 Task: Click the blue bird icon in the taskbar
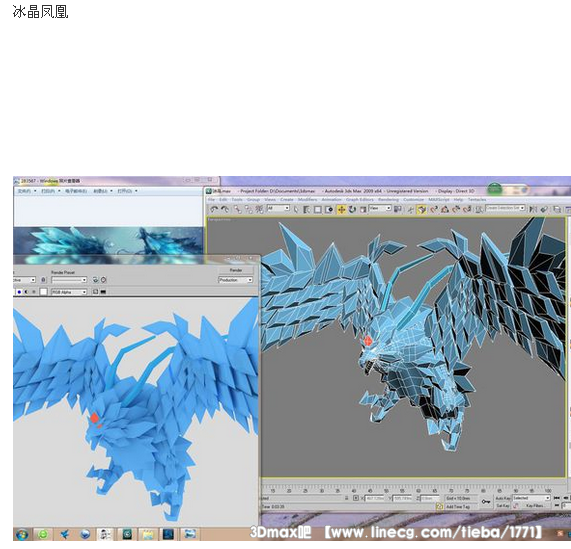65,534
